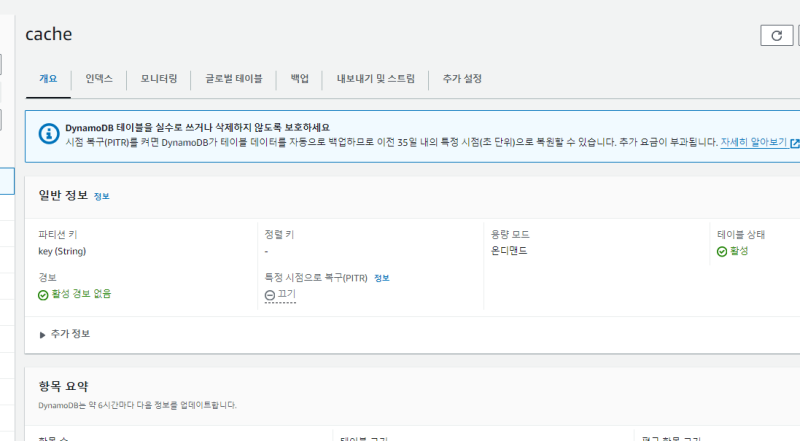The width and height of the screenshot is (800, 441).
Task: Click the 항목 요약 section heading
Action: pos(64,386)
